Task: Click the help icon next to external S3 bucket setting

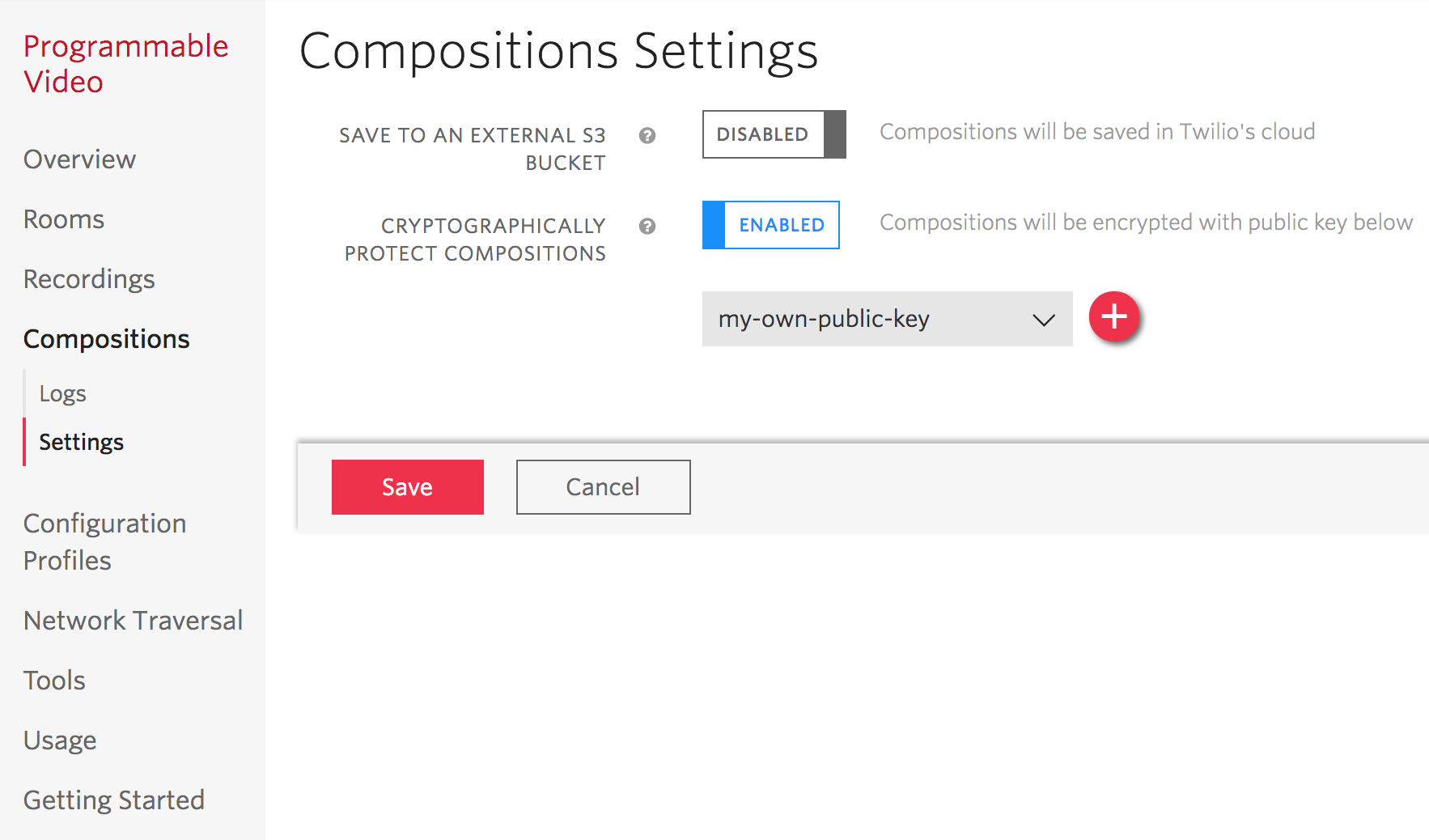Action: click(647, 136)
